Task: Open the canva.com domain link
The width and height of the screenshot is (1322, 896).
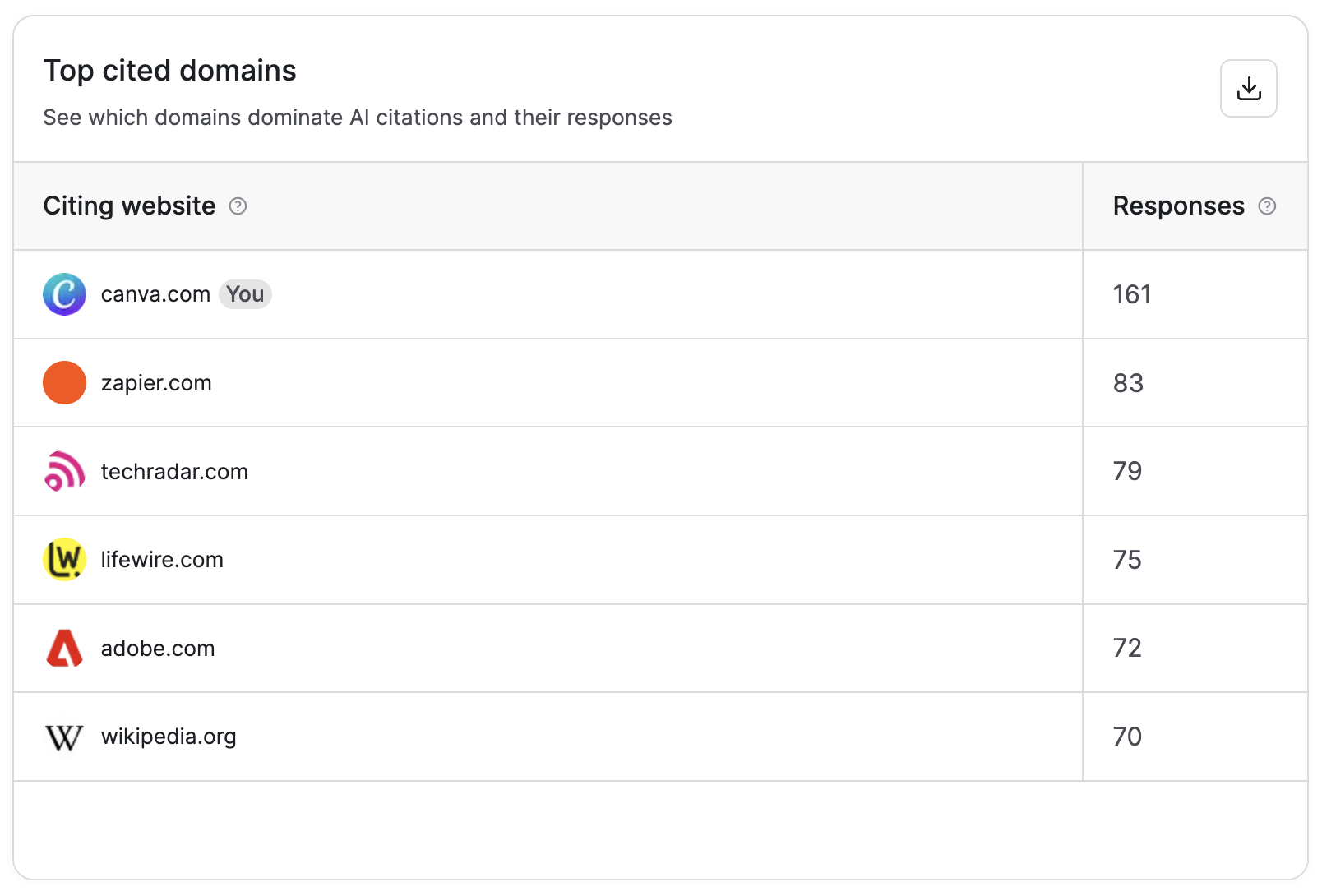Action: coord(155,294)
